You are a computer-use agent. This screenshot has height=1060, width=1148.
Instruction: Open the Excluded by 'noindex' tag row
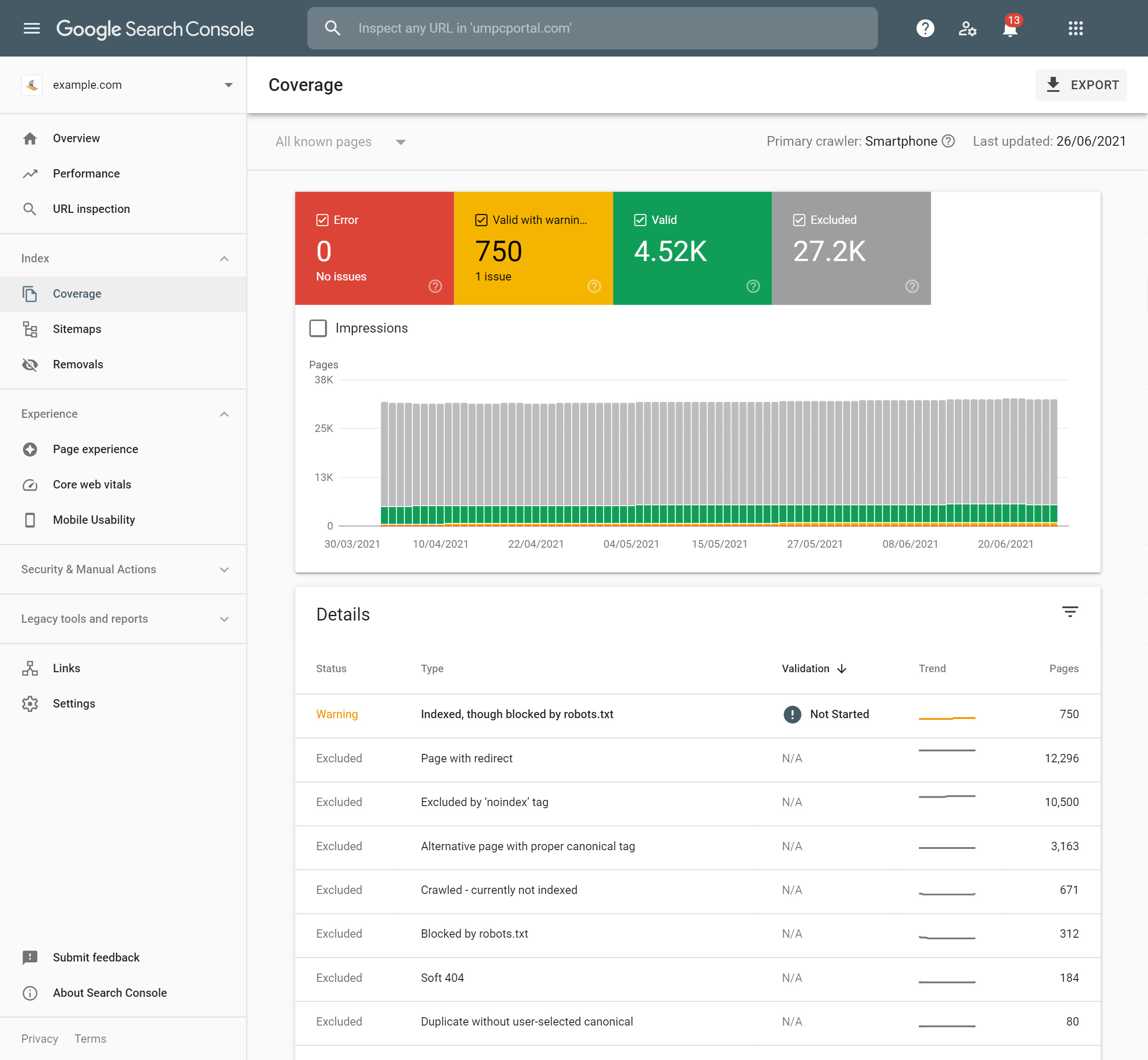pos(697,803)
